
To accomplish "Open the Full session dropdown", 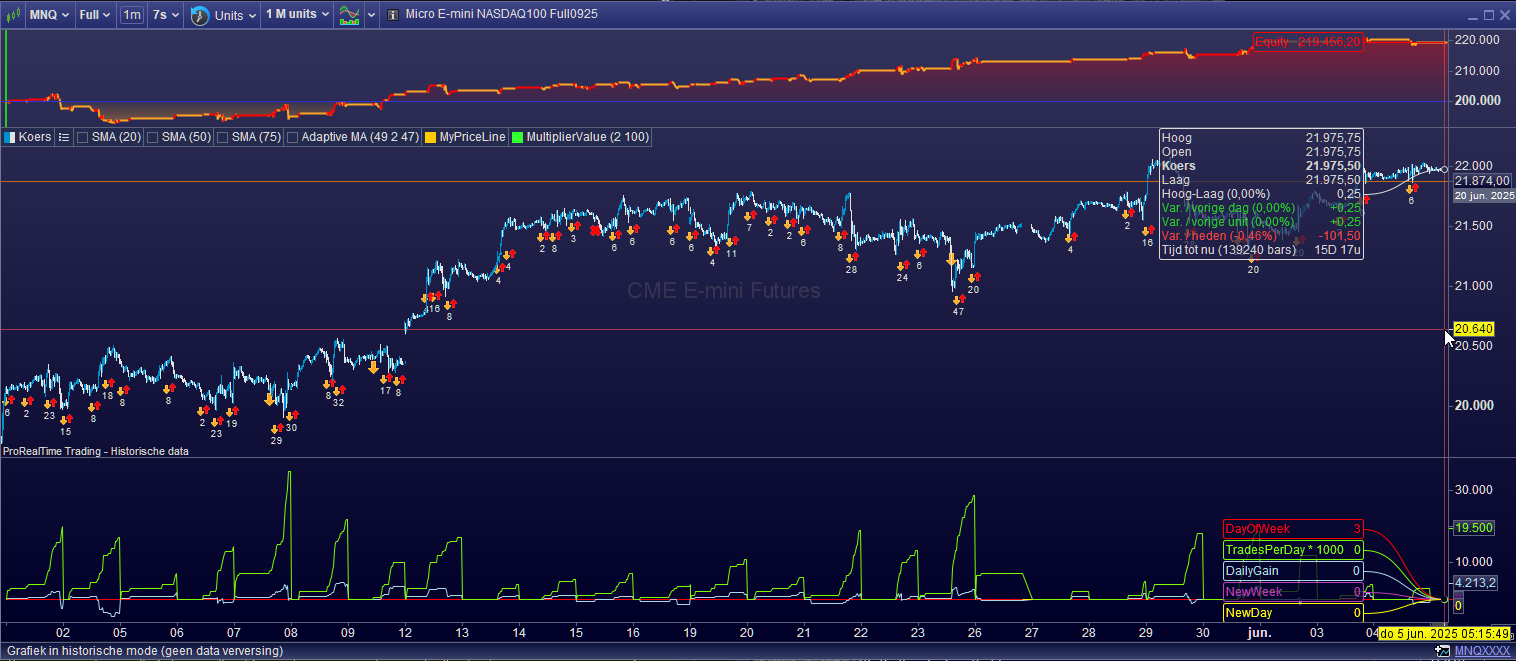I will [x=95, y=15].
